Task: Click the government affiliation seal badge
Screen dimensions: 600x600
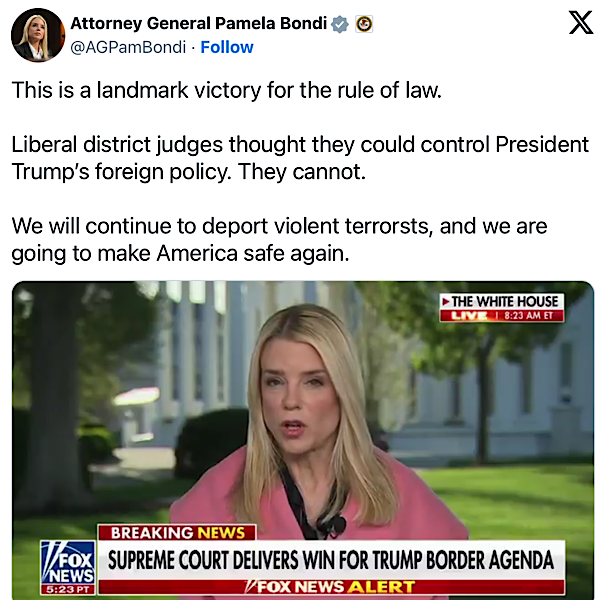Action: (364, 24)
